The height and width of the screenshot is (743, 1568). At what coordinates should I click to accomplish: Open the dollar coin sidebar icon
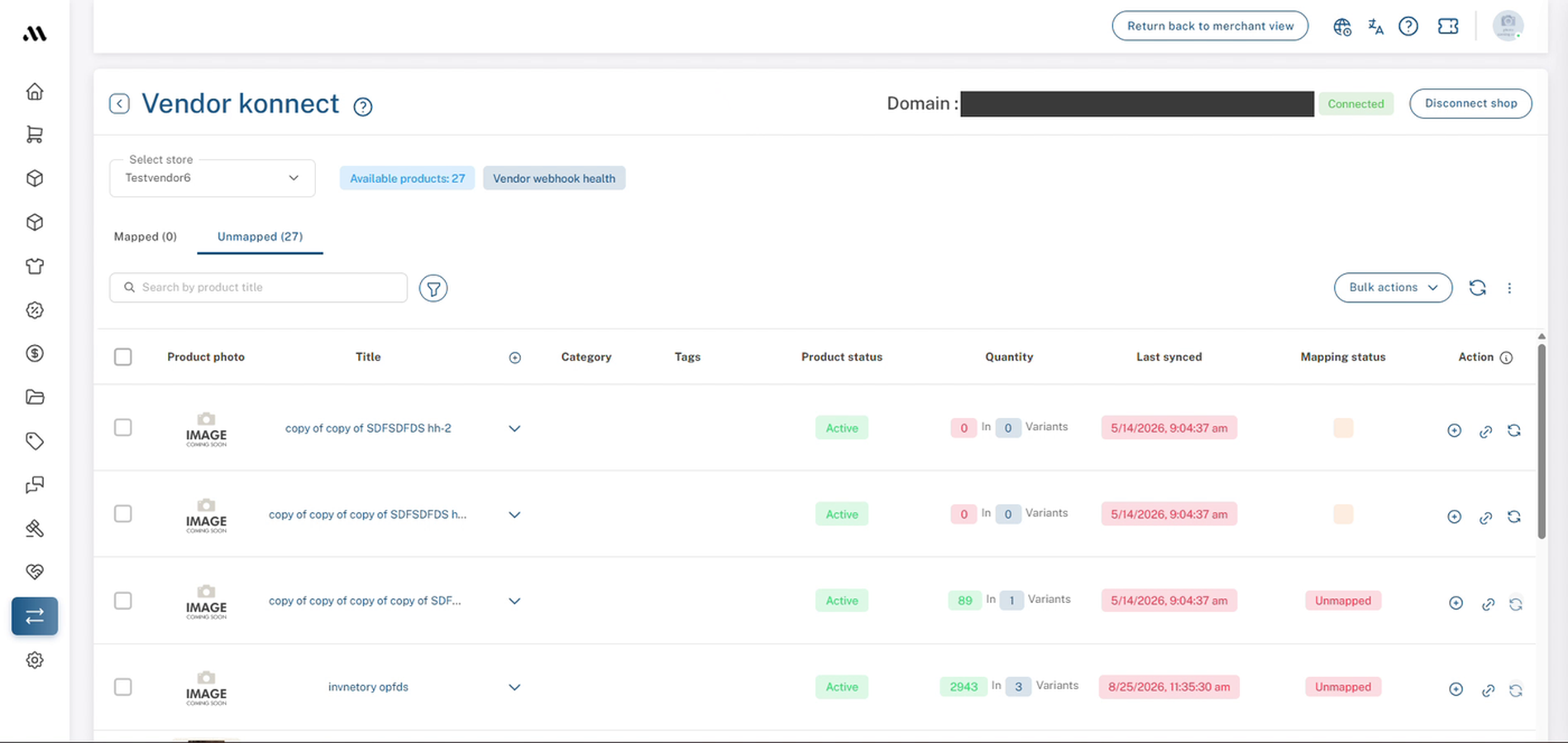[35, 353]
